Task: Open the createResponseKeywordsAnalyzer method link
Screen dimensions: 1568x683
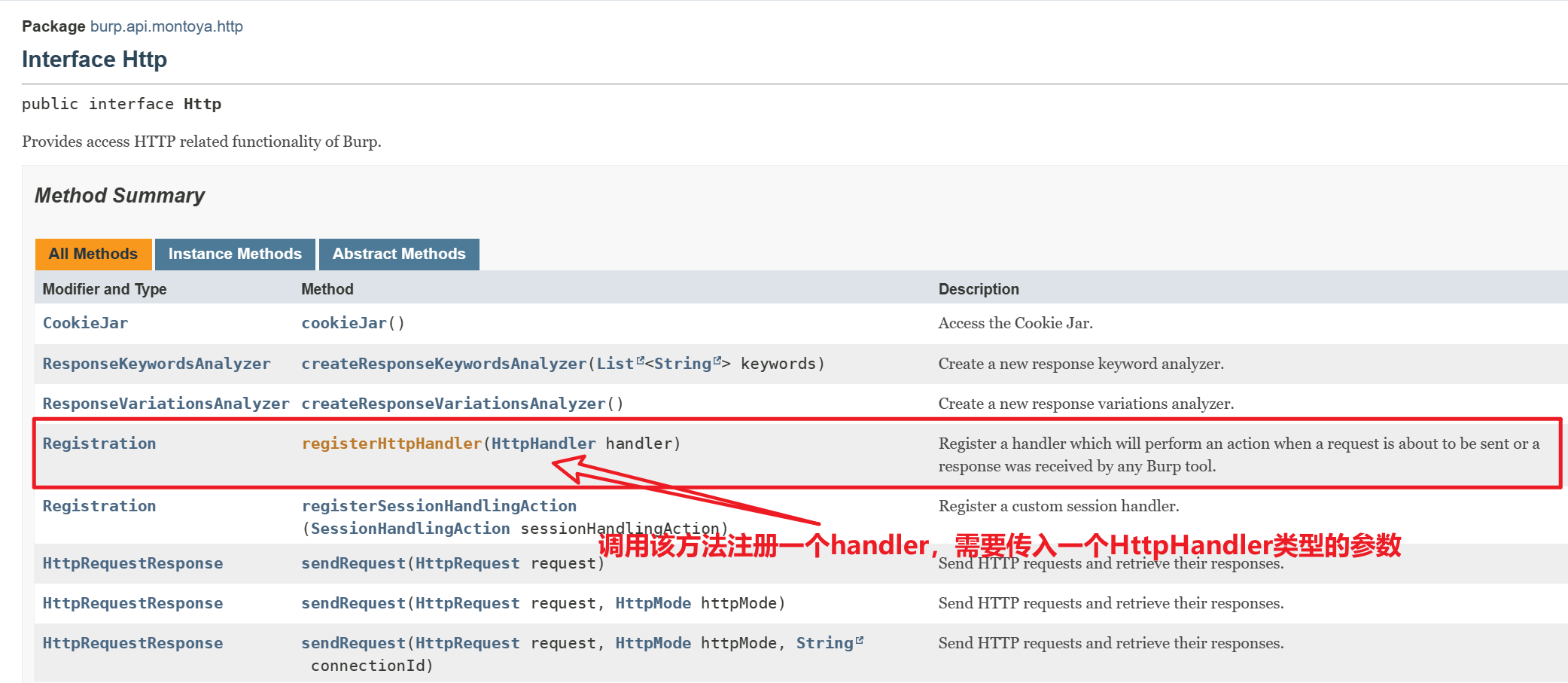Action: pos(444,364)
